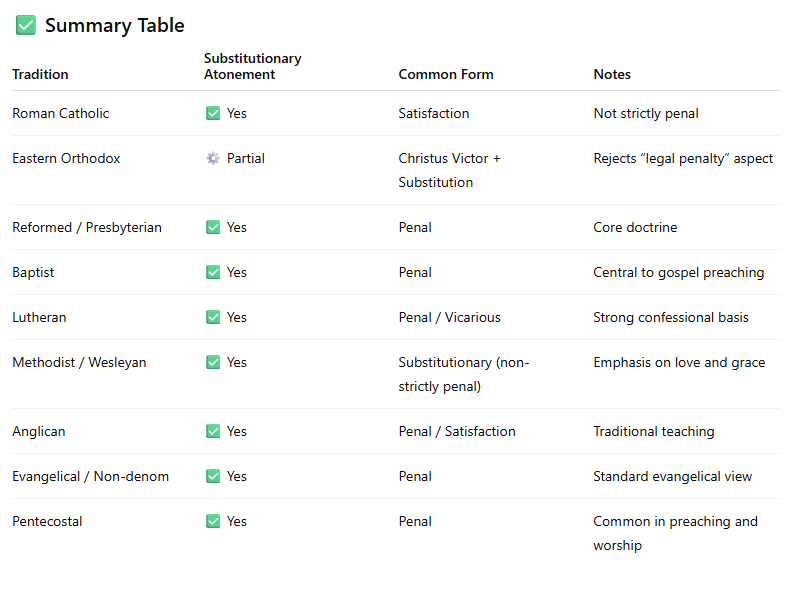Click the Tradition column header

click(40, 74)
